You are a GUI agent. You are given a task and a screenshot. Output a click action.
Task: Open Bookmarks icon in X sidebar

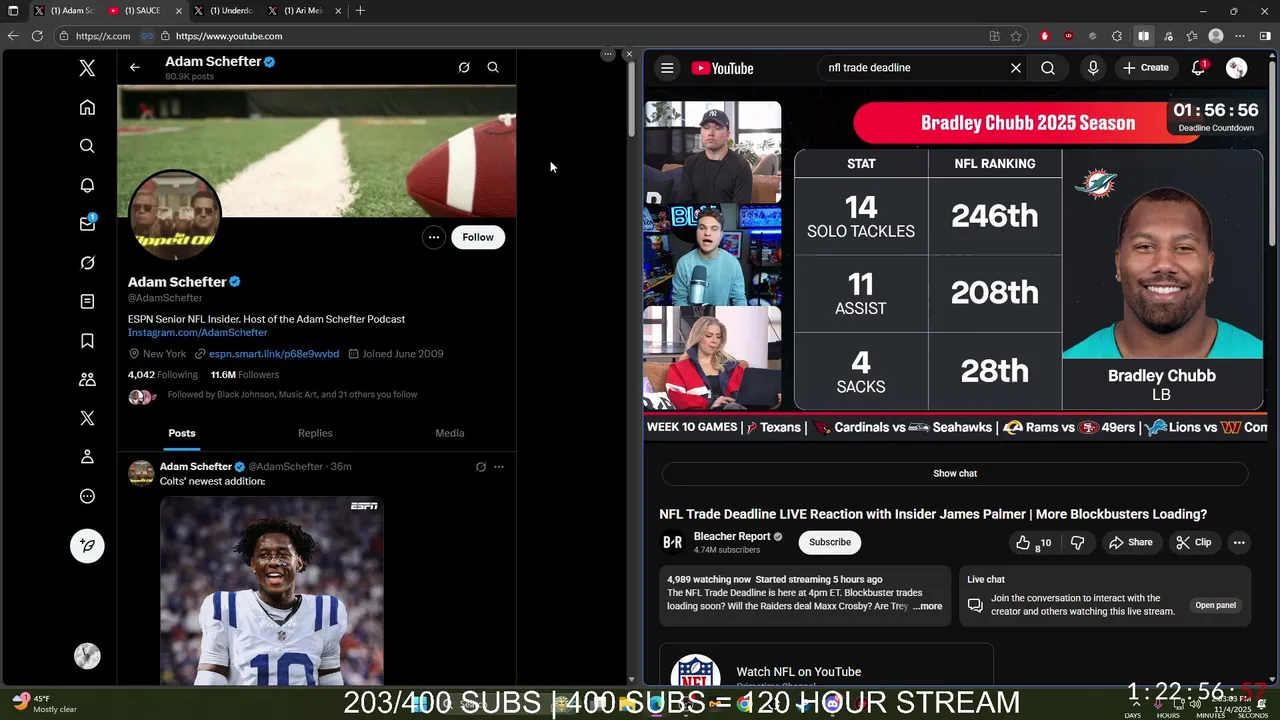87,341
